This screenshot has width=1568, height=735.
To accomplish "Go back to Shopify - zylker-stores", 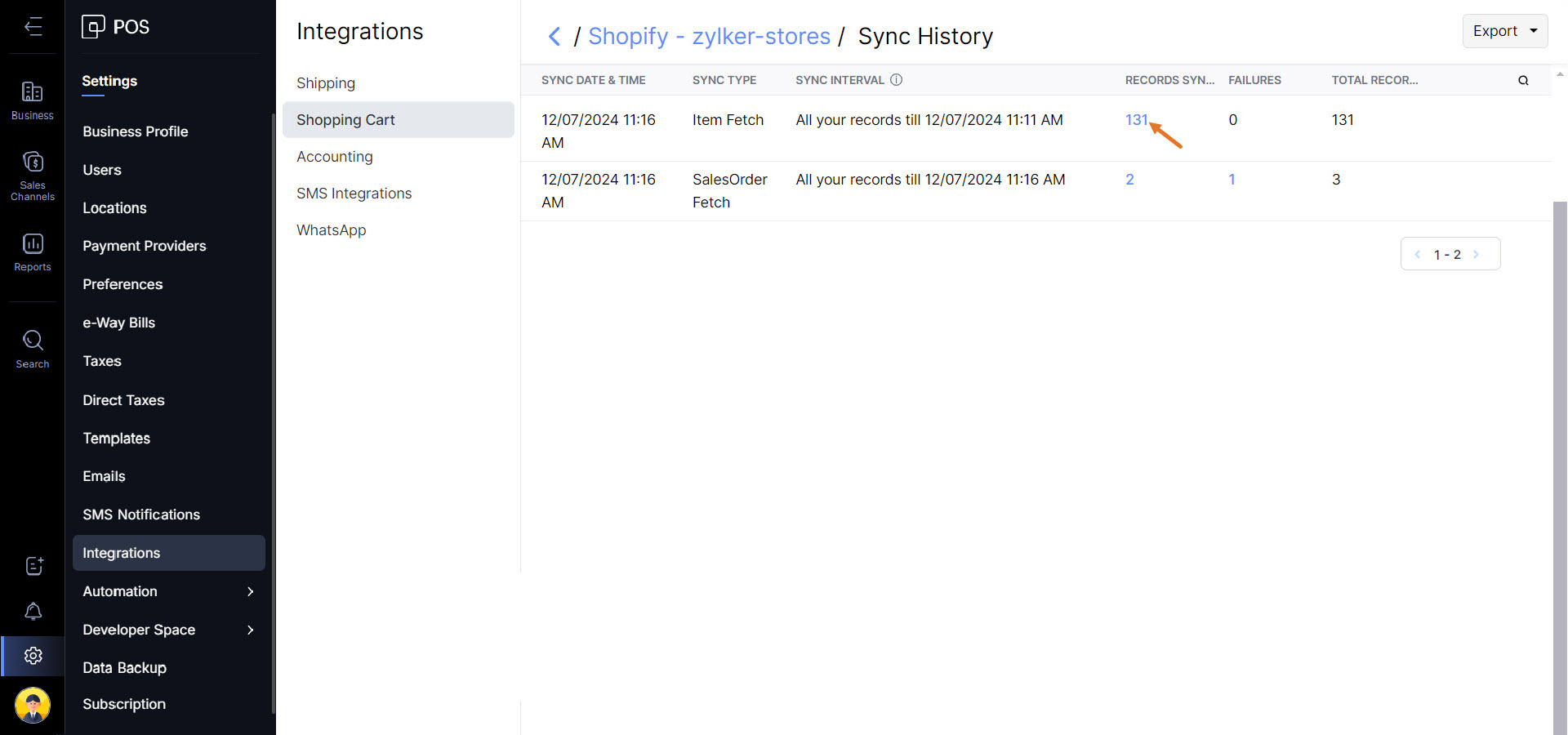I will coord(709,37).
